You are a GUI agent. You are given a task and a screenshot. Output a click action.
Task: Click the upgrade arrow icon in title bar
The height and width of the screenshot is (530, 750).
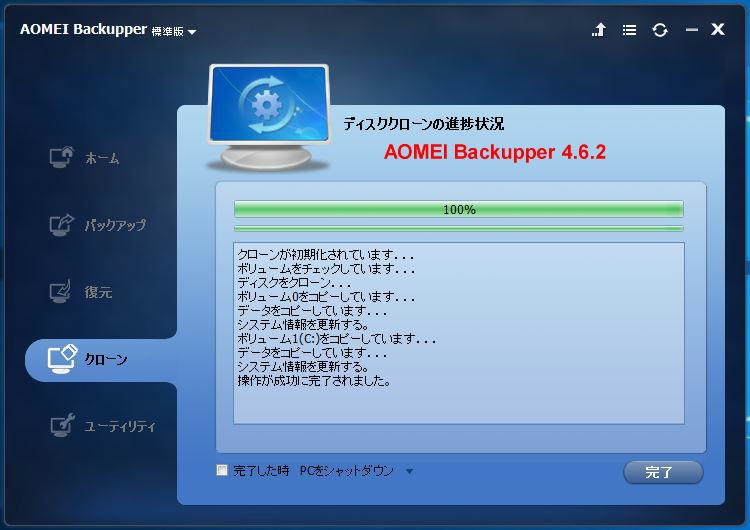pyautogui.click(x=598, y=30)
